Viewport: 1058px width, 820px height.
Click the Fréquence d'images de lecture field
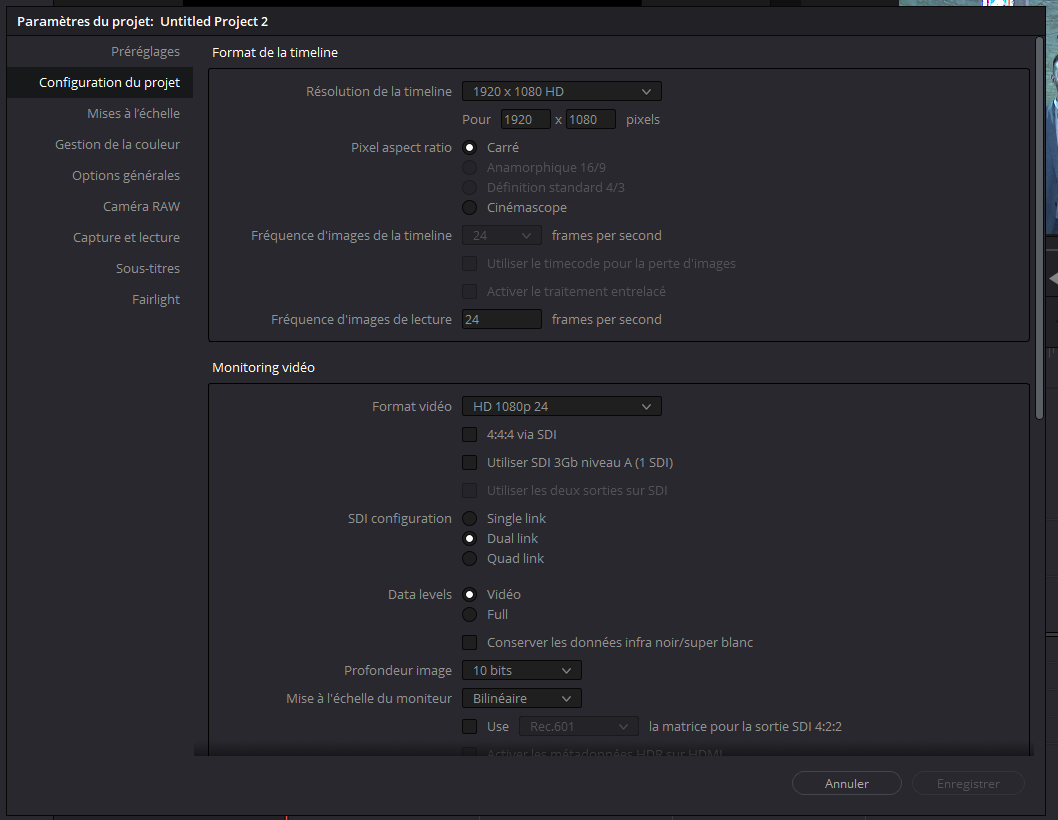click(501, 320)
